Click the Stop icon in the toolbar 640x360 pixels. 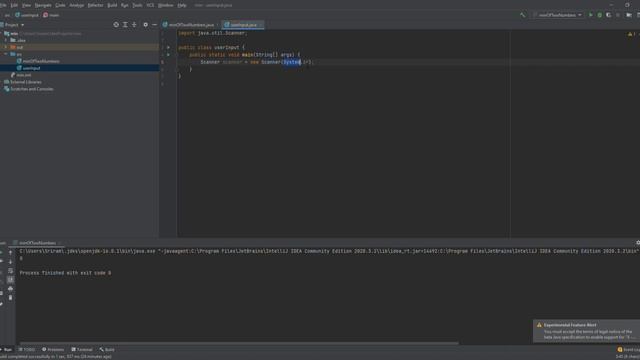point(618,15)
